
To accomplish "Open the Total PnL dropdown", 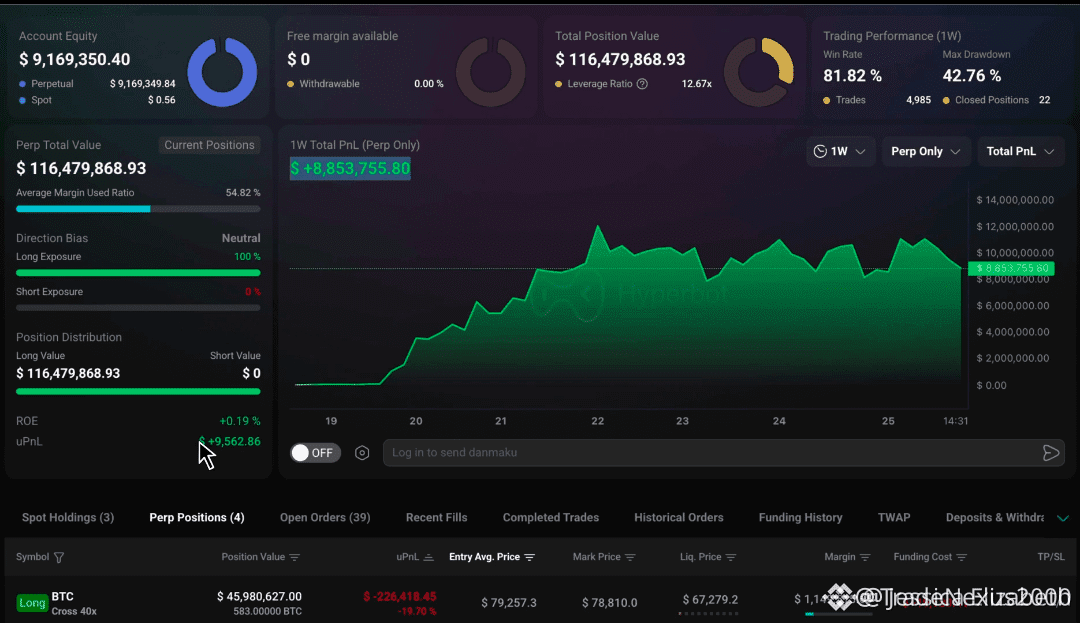I will point(1020,151).
